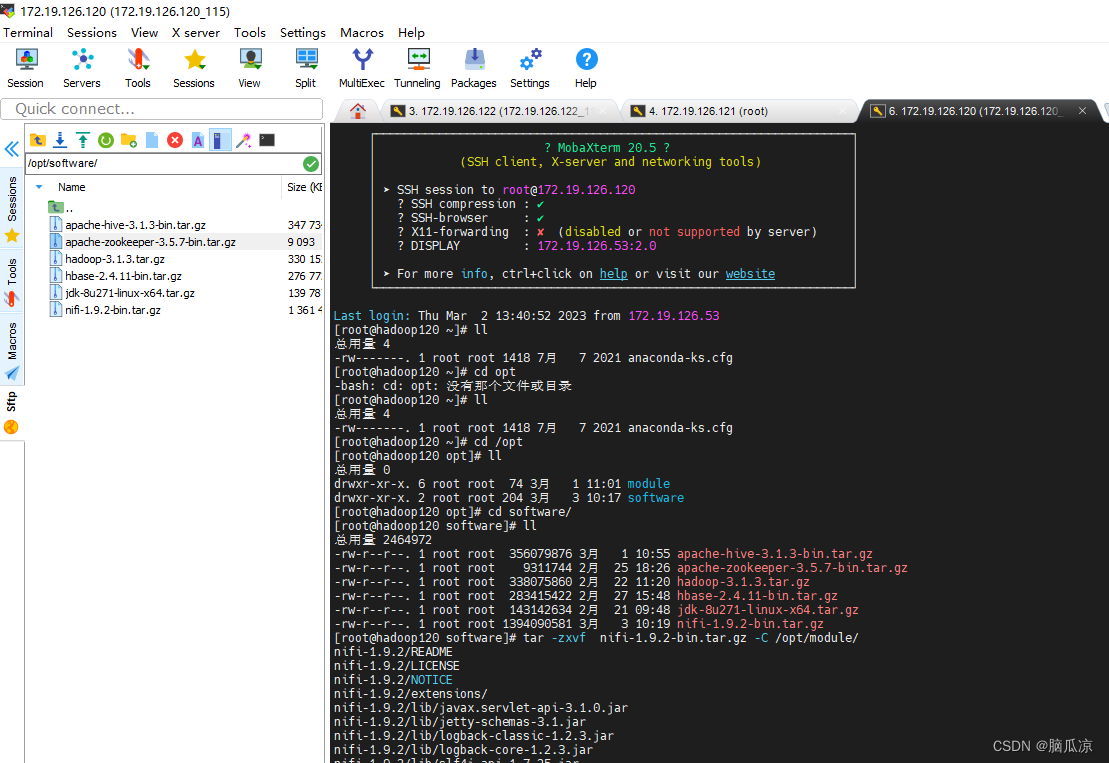1109x763 pixels.
Task: Open the Tools side panel tab
Action: point(12,281)
